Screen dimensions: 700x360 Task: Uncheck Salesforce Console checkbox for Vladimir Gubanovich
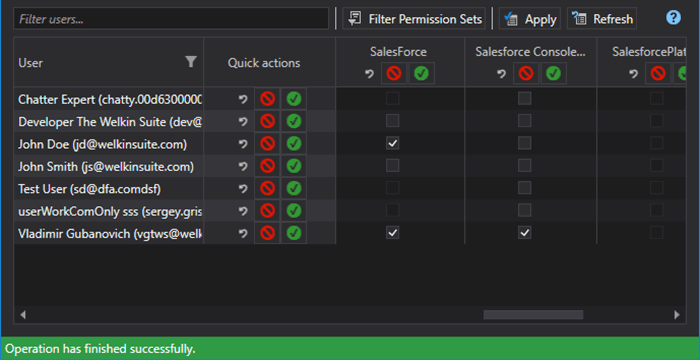525,233
